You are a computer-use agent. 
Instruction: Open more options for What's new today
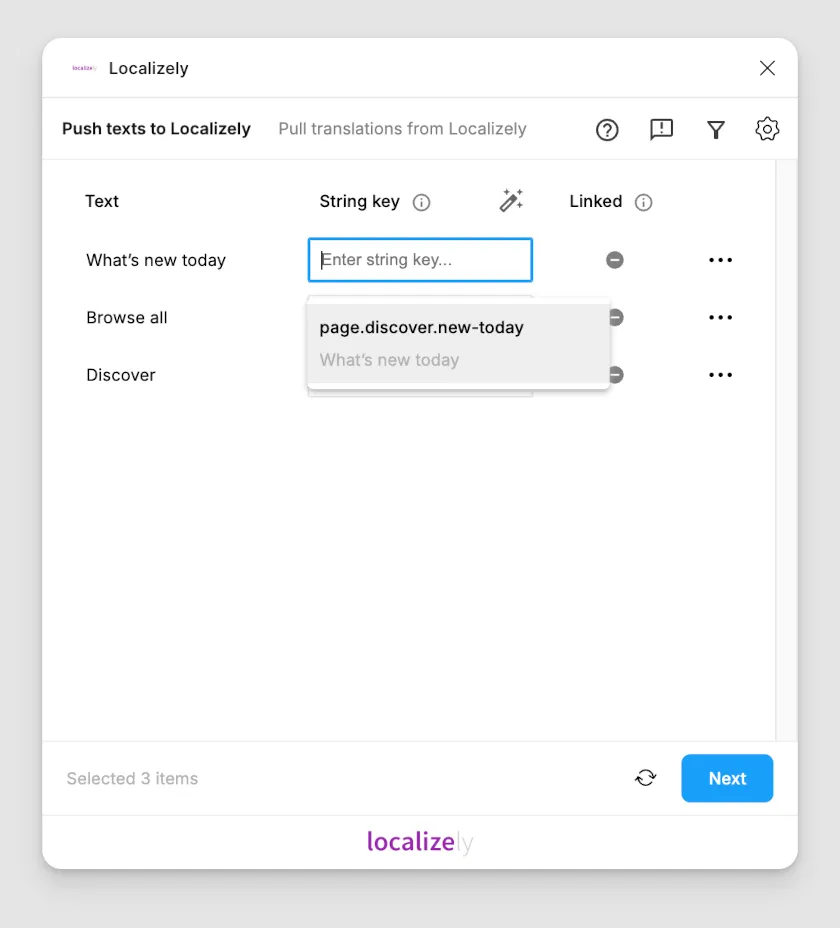pyautogui.click(x=720, y=260)
